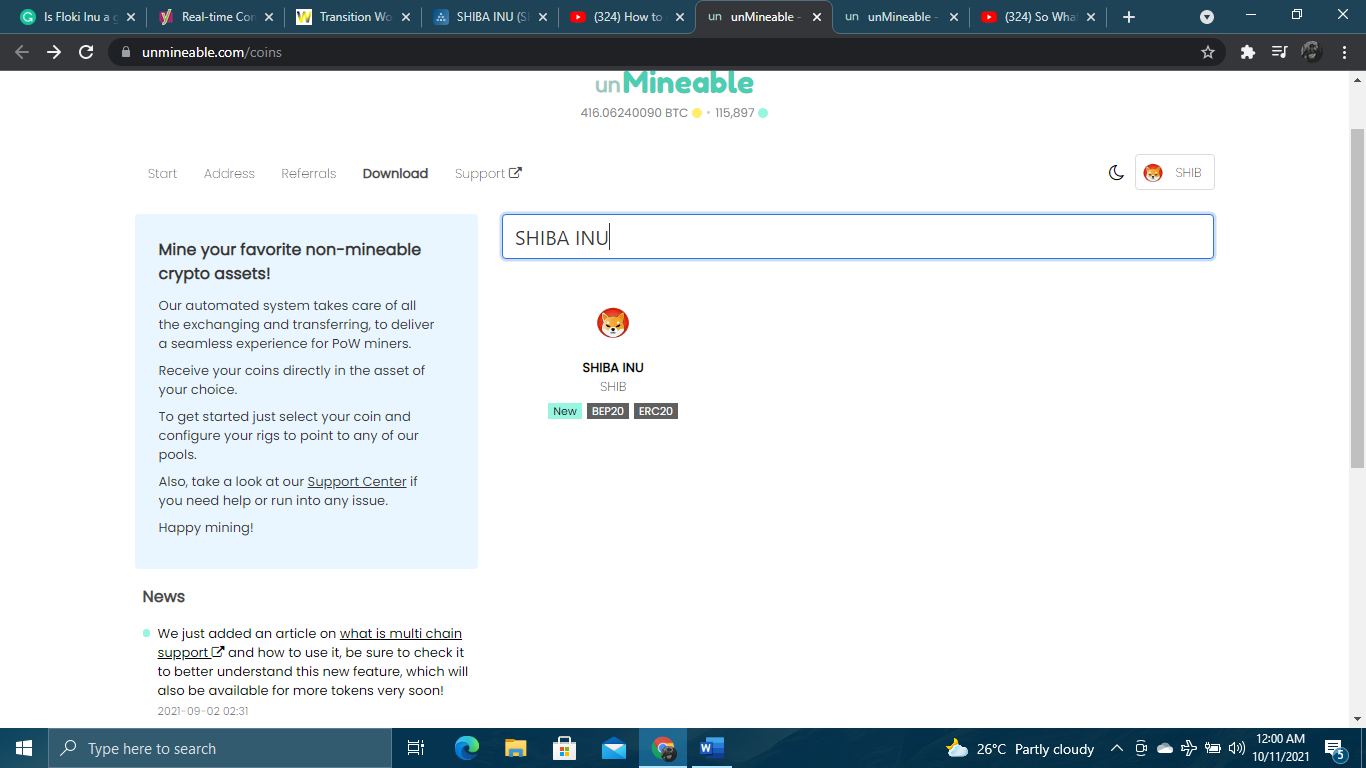Click the BEP20 network badge
1366x768 pixels.
[607, 411]
